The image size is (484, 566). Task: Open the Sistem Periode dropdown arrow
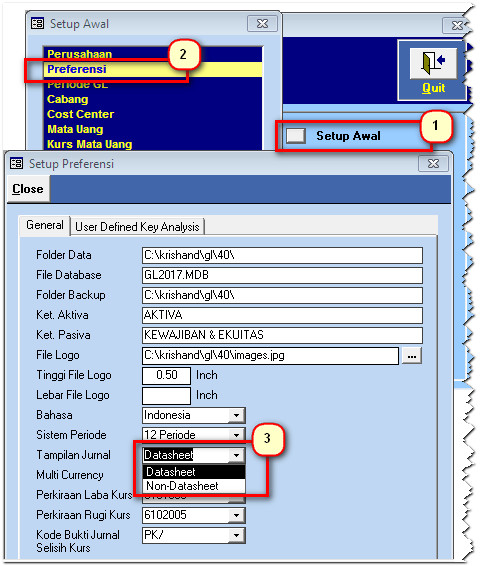236,435
